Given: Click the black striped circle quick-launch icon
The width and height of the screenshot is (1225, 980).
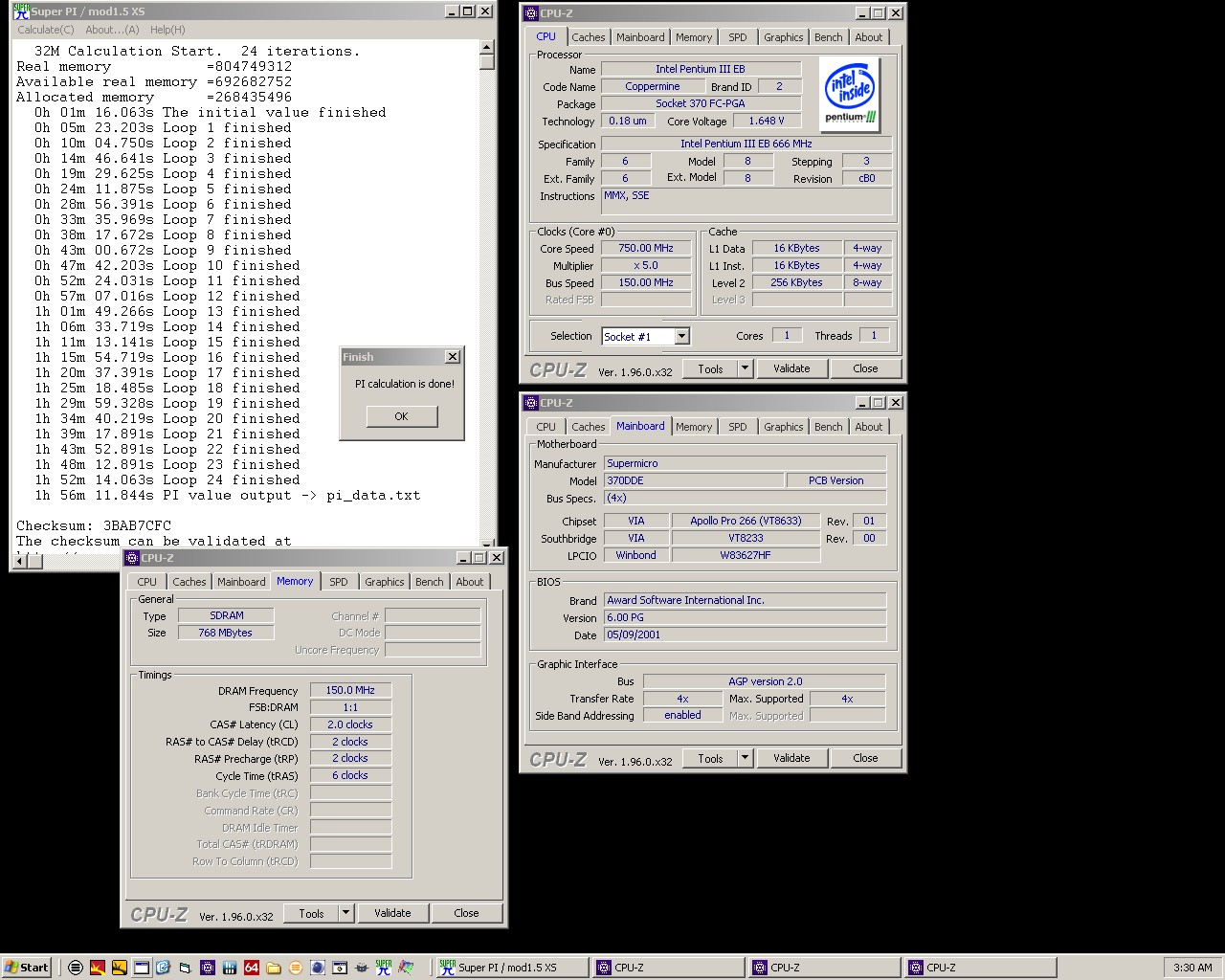Looking at the screenshot, I should tap(76, 968).
